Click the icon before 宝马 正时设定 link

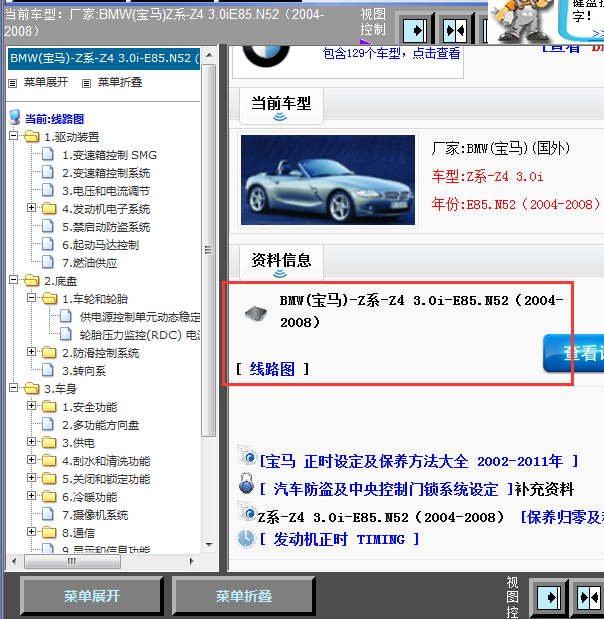coord(248,456)
